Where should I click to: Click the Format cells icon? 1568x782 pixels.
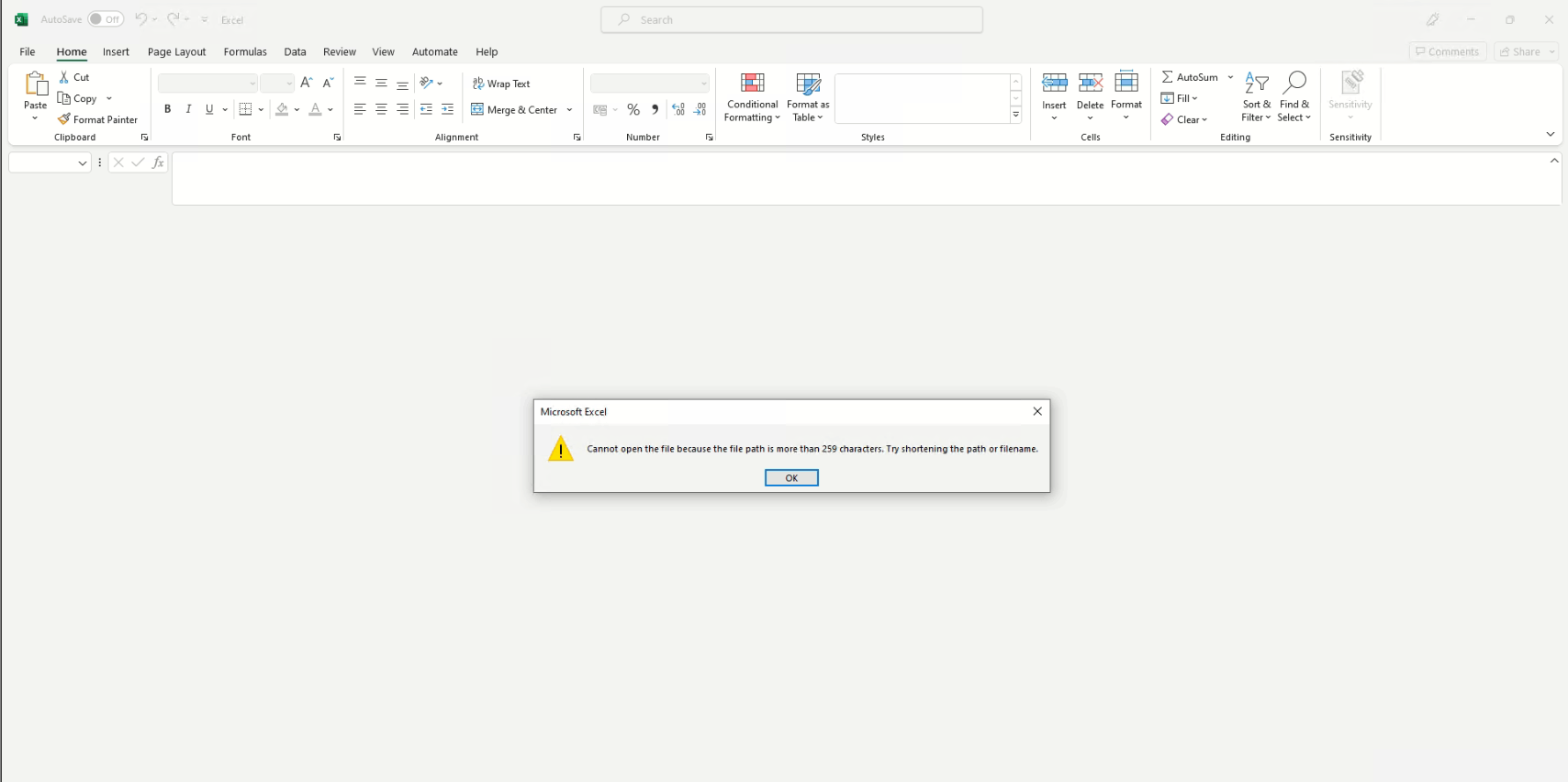1126,83
